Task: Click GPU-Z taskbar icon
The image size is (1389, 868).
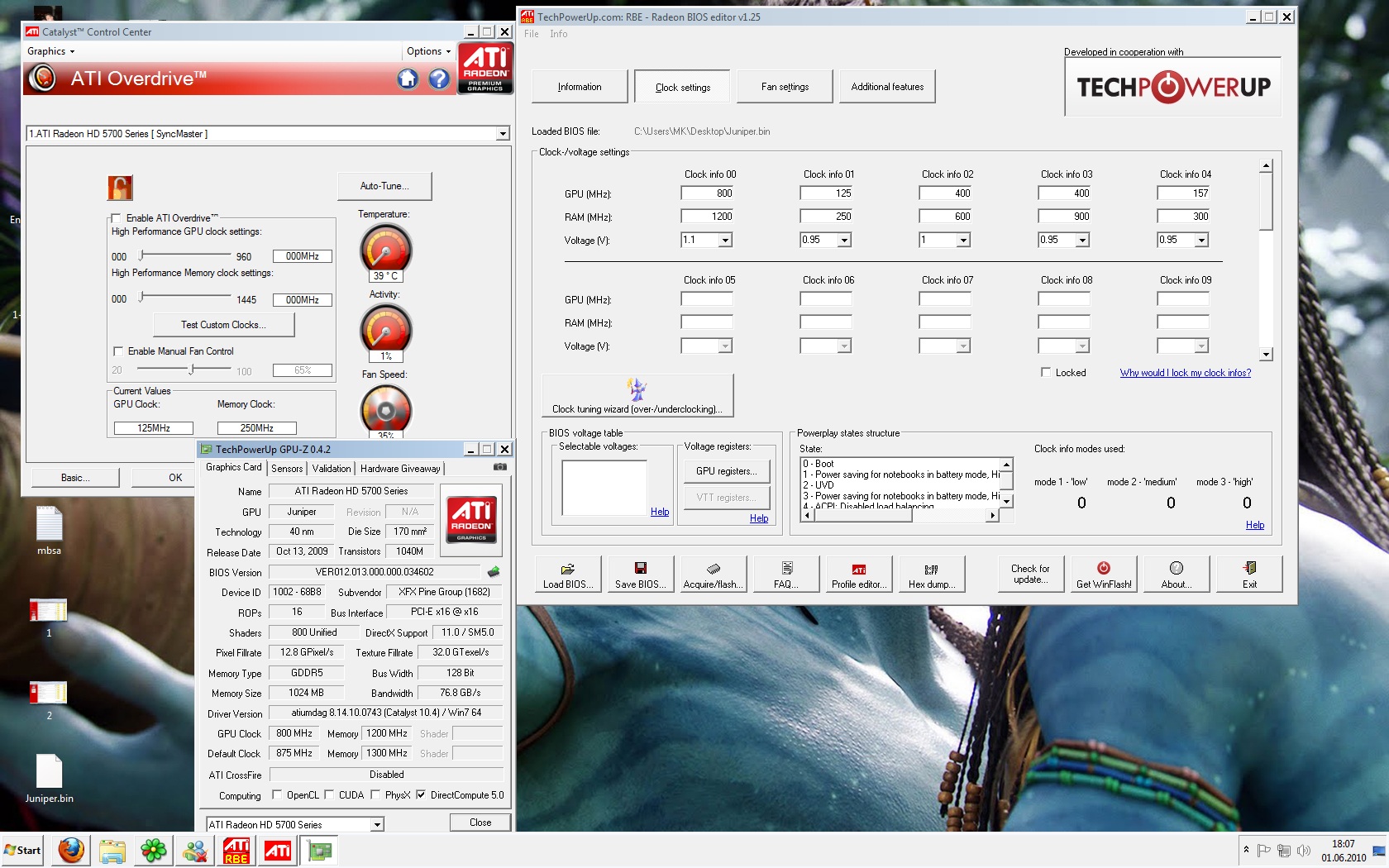Action: point(319,850)
